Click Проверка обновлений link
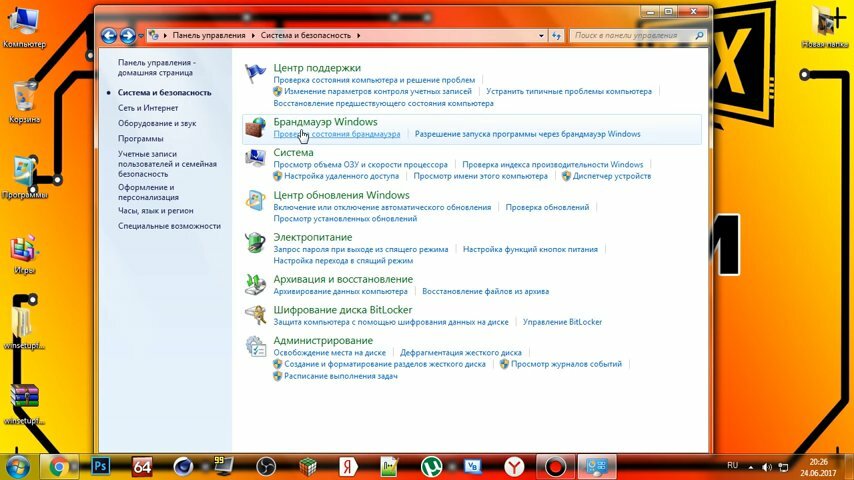854x480 pixels. tap(547, 207)
